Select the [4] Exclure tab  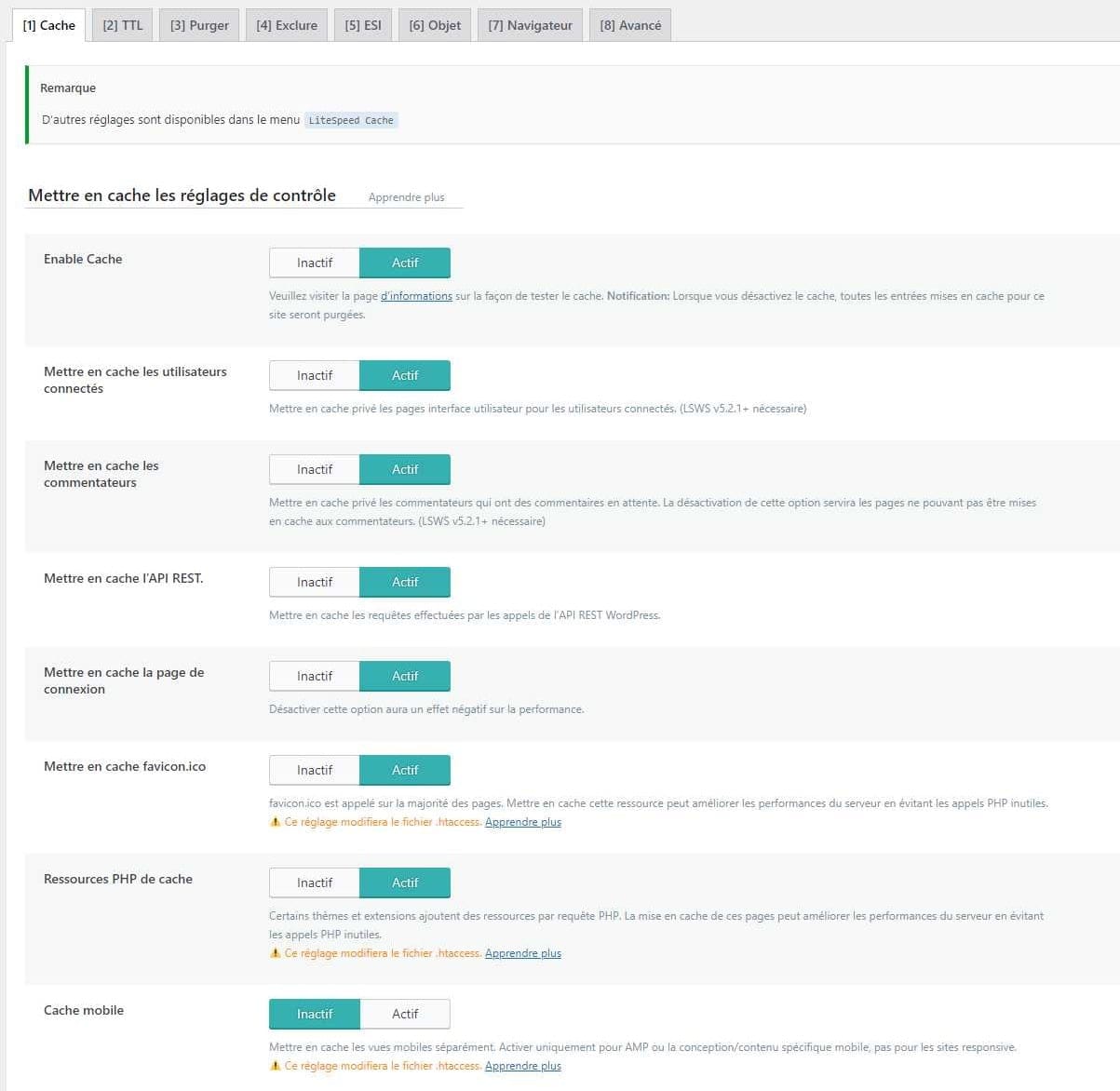coord(287,25)
